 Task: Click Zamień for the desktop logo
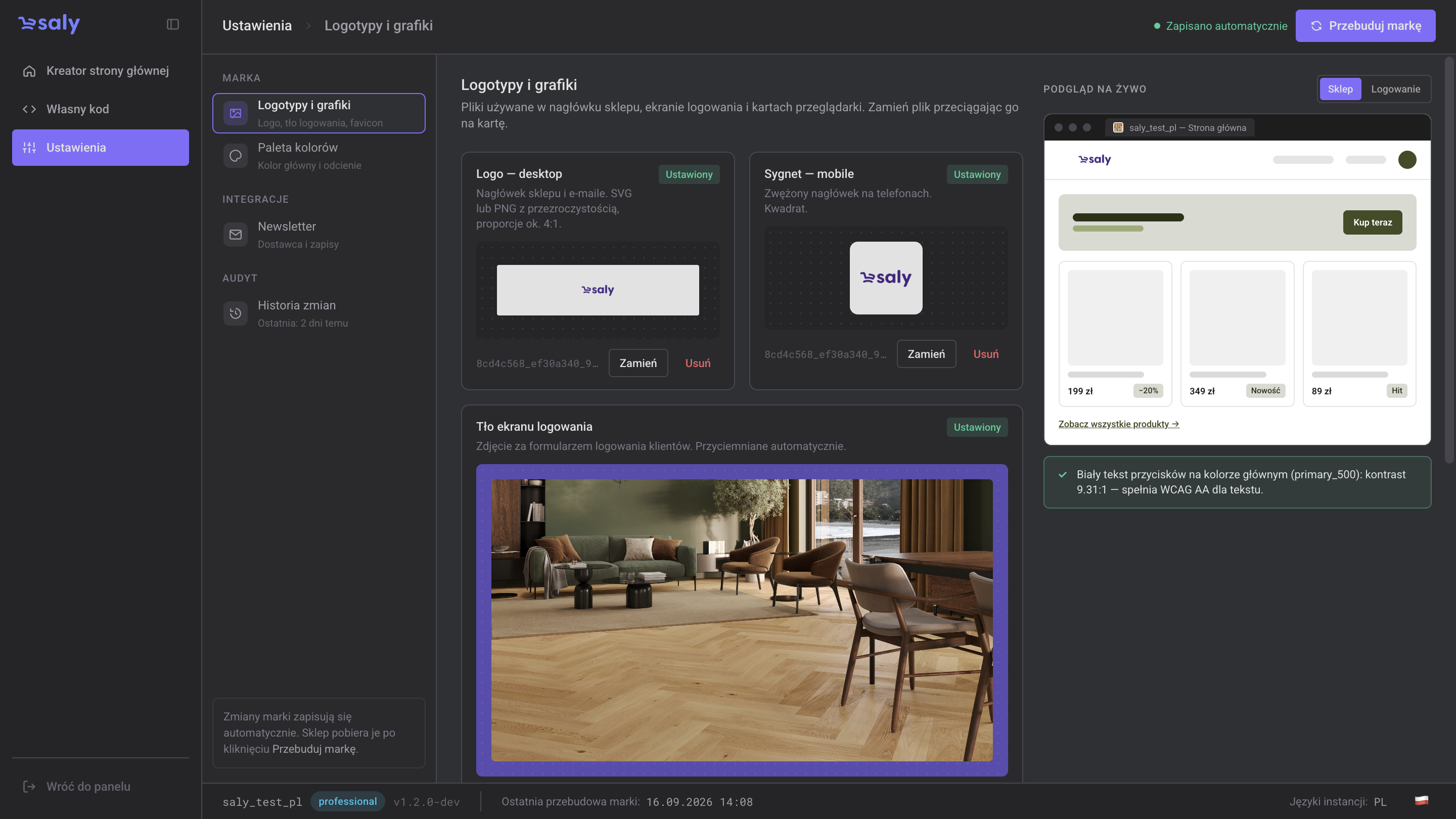pyautogui.click(x=638, y=363)
